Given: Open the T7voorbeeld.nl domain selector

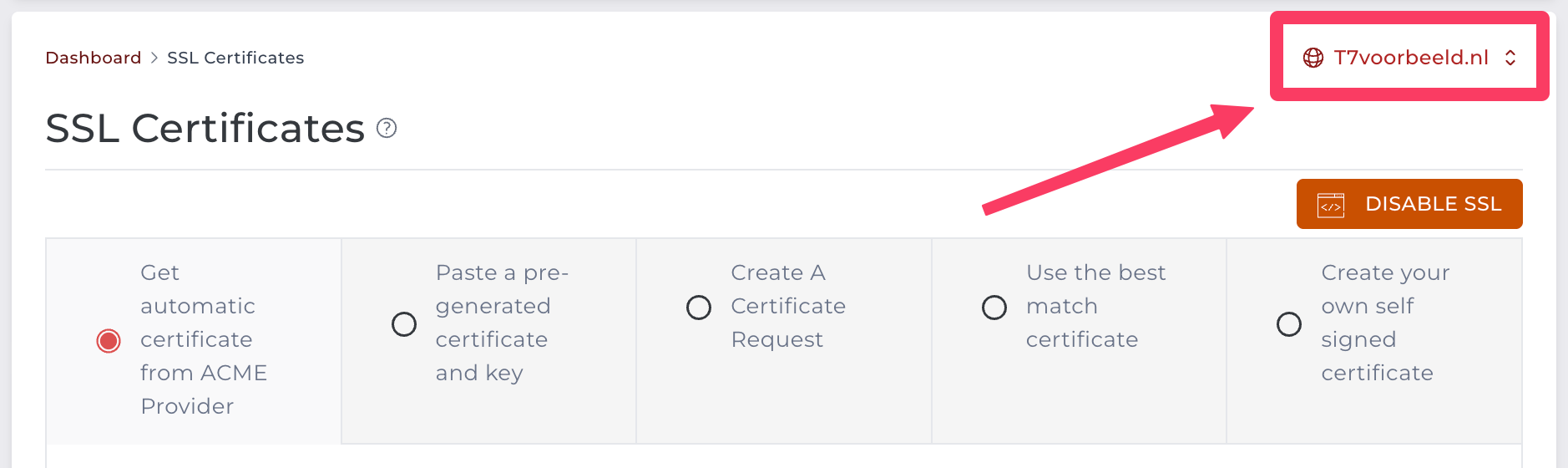Looking at the screenshot, I should pyautogui.click(x=1410, y=58).
